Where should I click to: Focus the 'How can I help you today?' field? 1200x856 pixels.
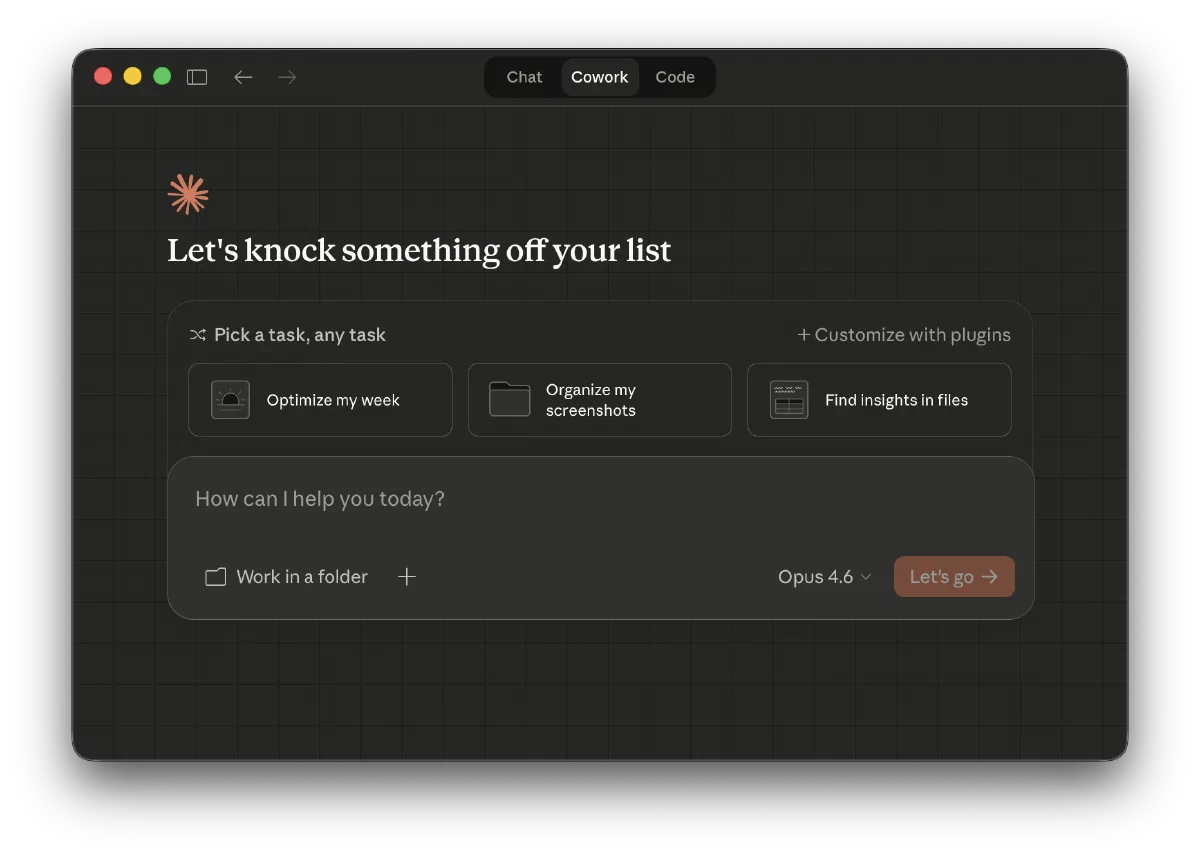coord(600,499)
